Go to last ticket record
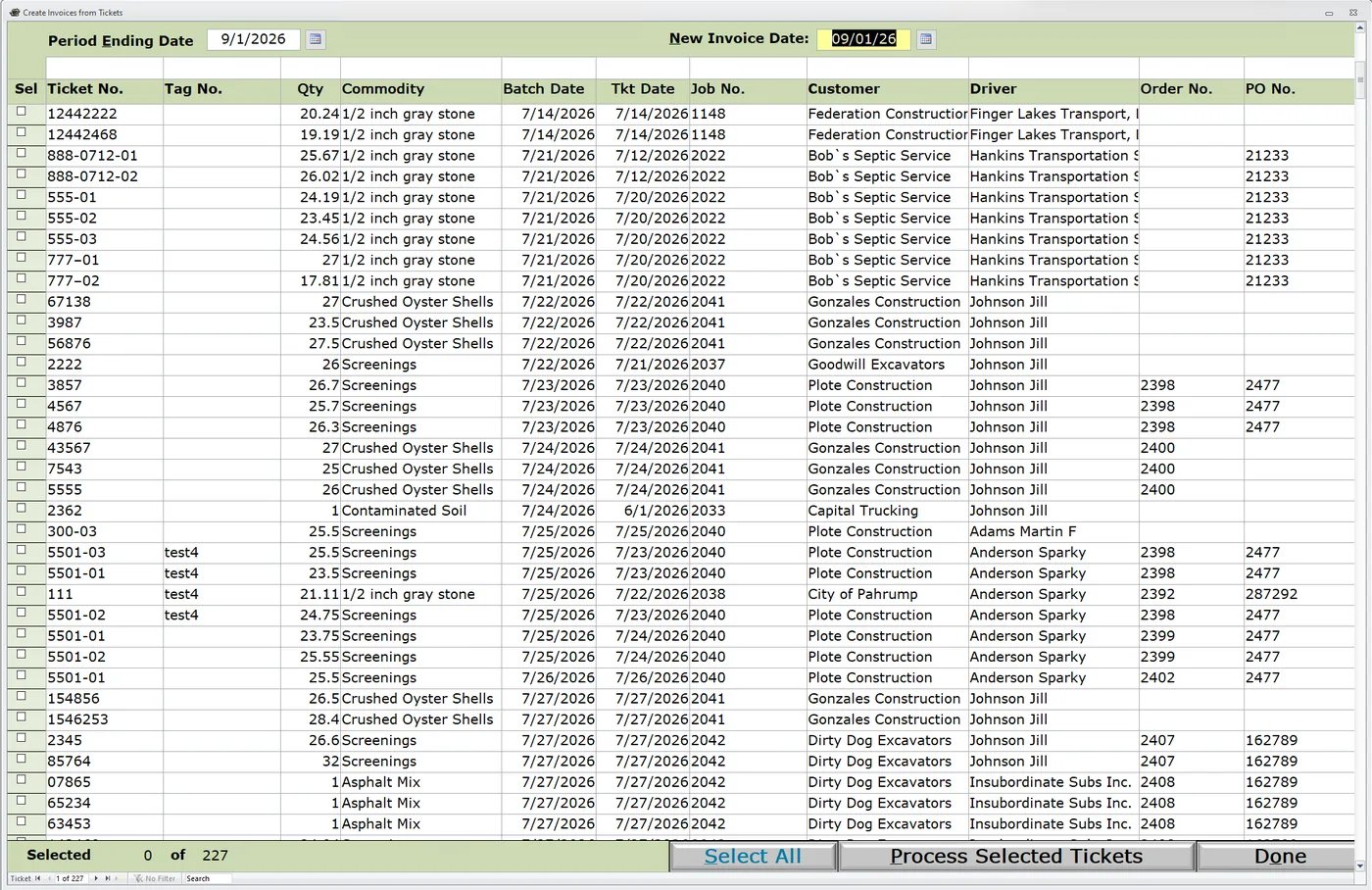Image resolution: width=1372 pixels, height=890 pixels. point(108,878)
